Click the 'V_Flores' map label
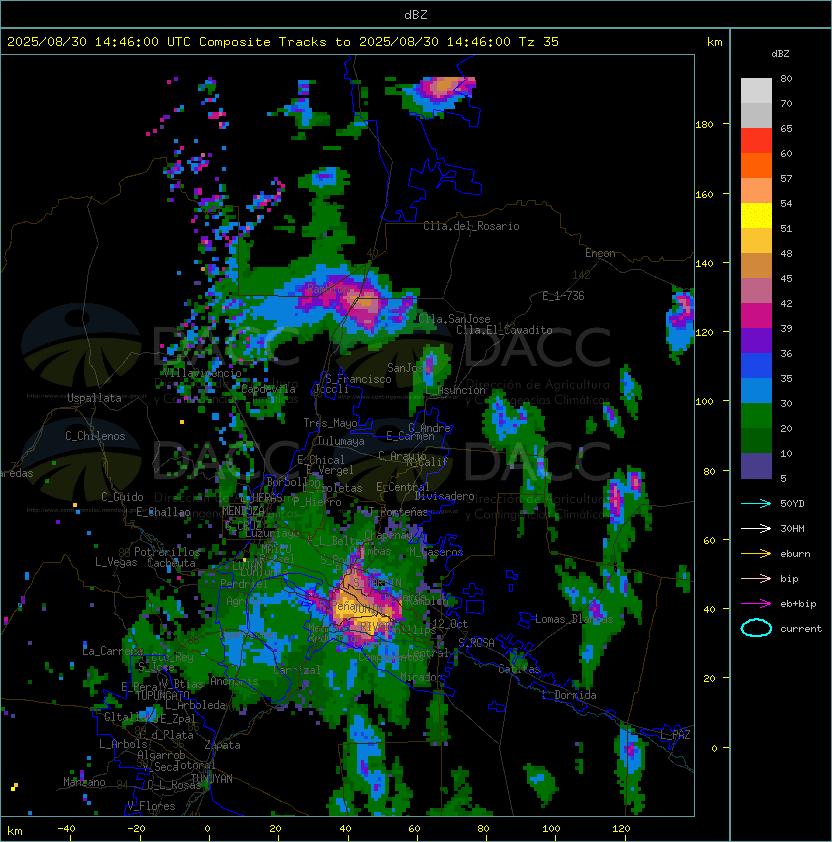832x842 pixels. 151,806
